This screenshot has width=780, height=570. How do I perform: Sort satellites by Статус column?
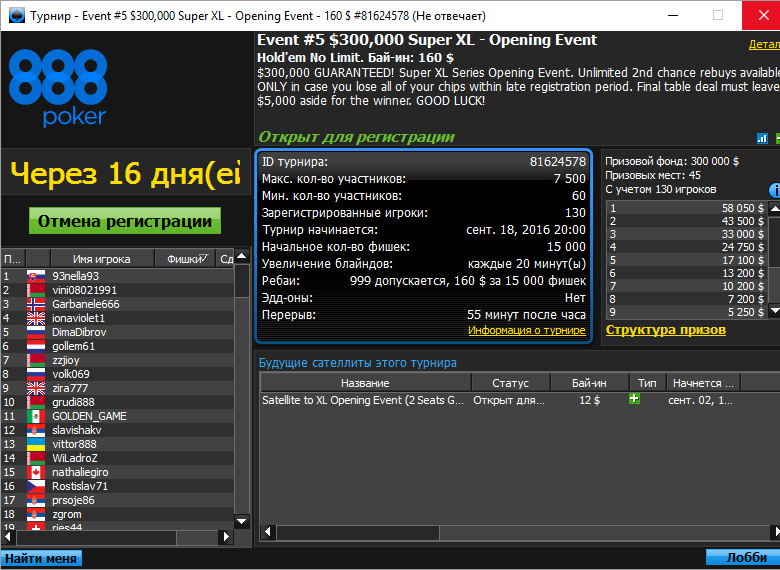click(x=510, y=383)
